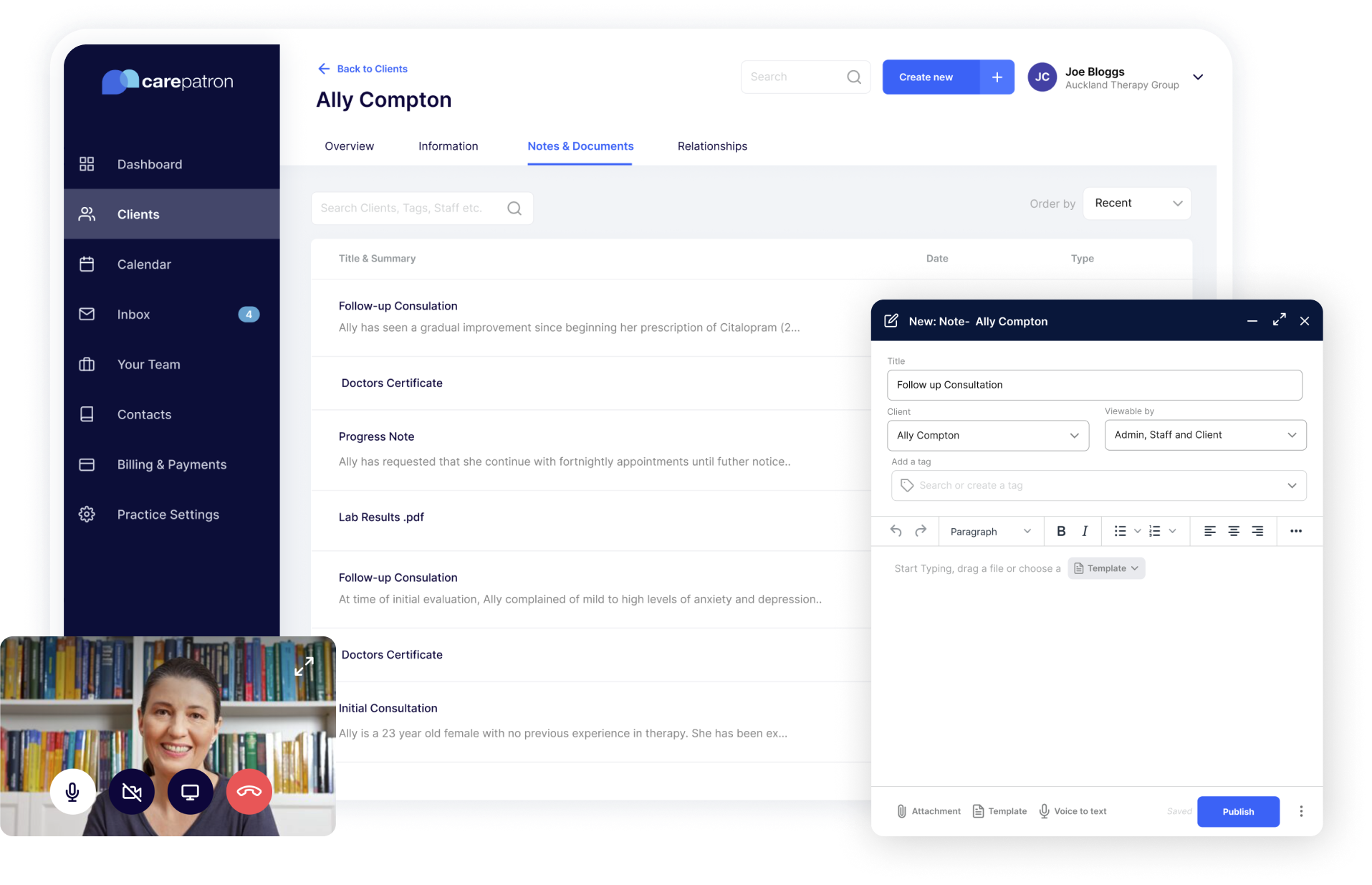Expand the note panel to fullscreen
Image resolution: width=1372 pixels, height=885 pixels.
click(1279, 320)
